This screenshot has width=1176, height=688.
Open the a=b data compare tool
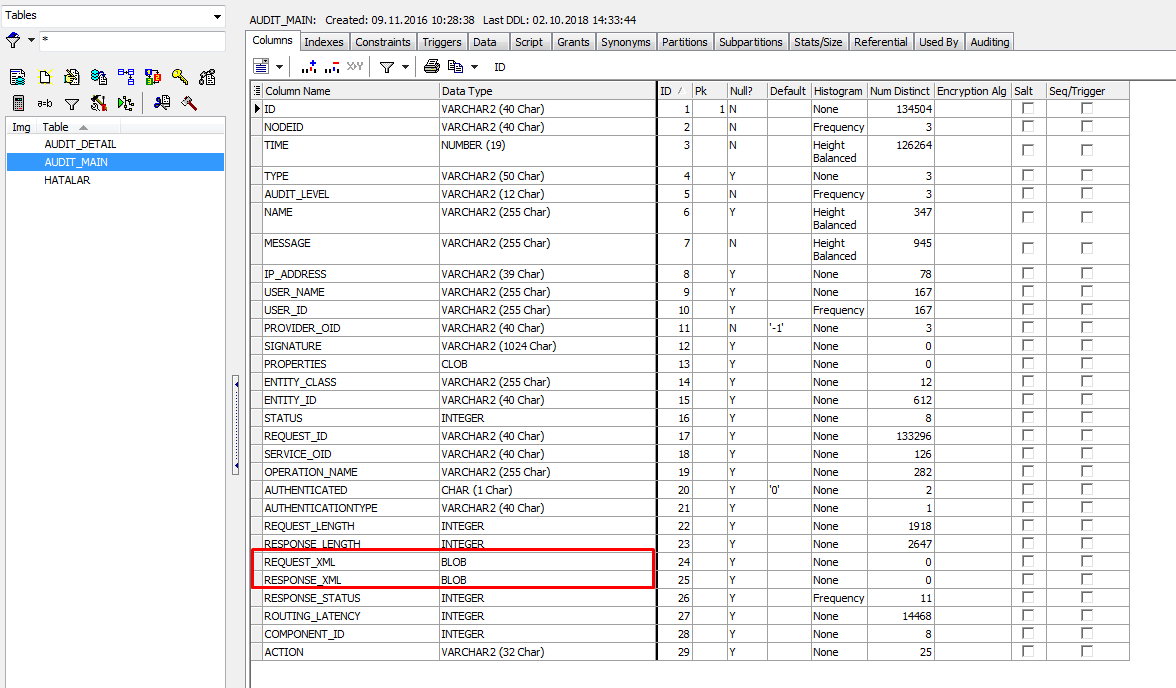[45, 103]
